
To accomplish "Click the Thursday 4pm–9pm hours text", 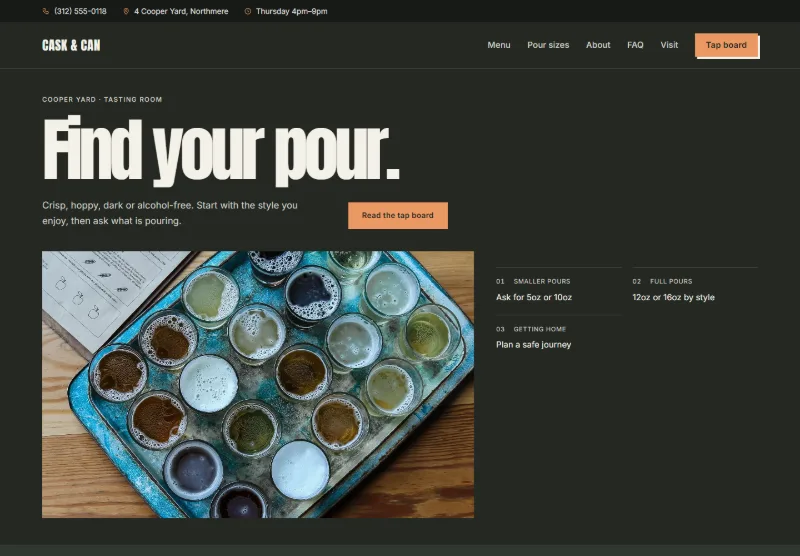I will (x=291, y=11).
